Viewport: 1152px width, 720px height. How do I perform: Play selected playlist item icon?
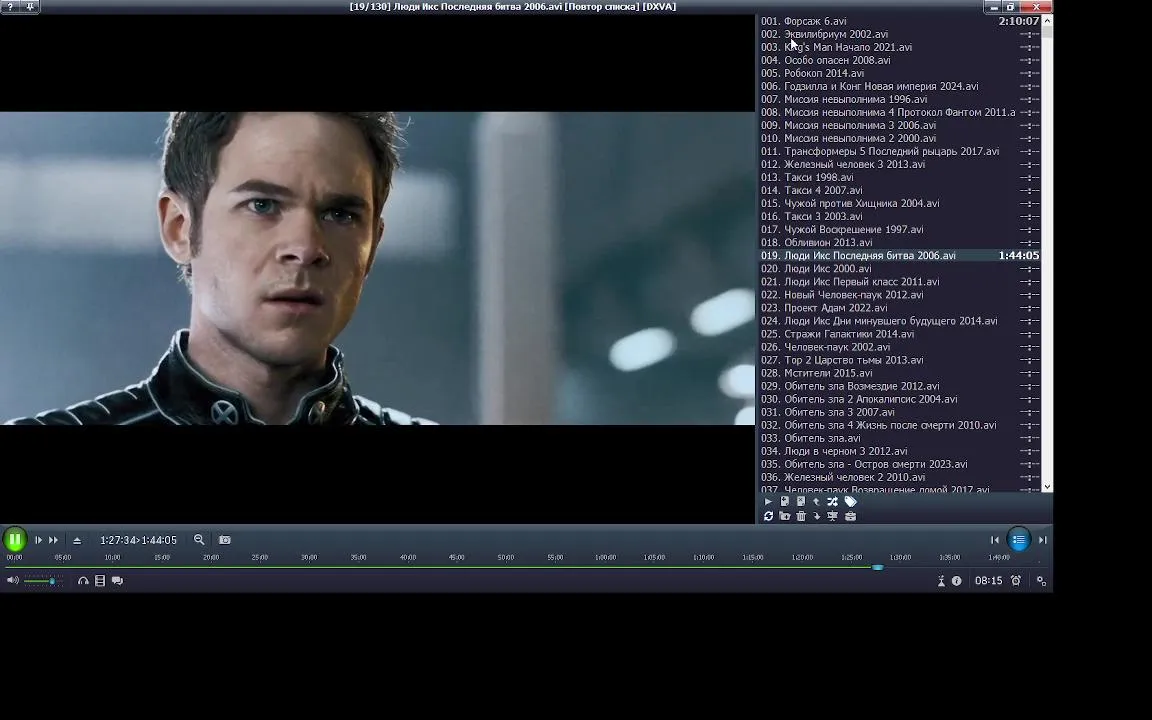768,502
